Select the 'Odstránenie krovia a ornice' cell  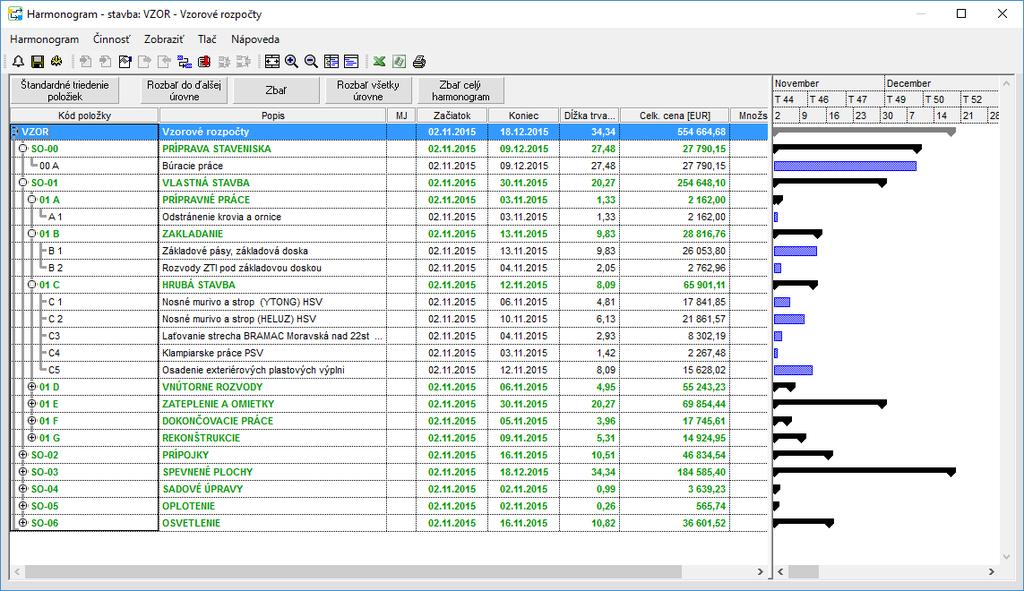pyautogui.click(x=273, y=217)
